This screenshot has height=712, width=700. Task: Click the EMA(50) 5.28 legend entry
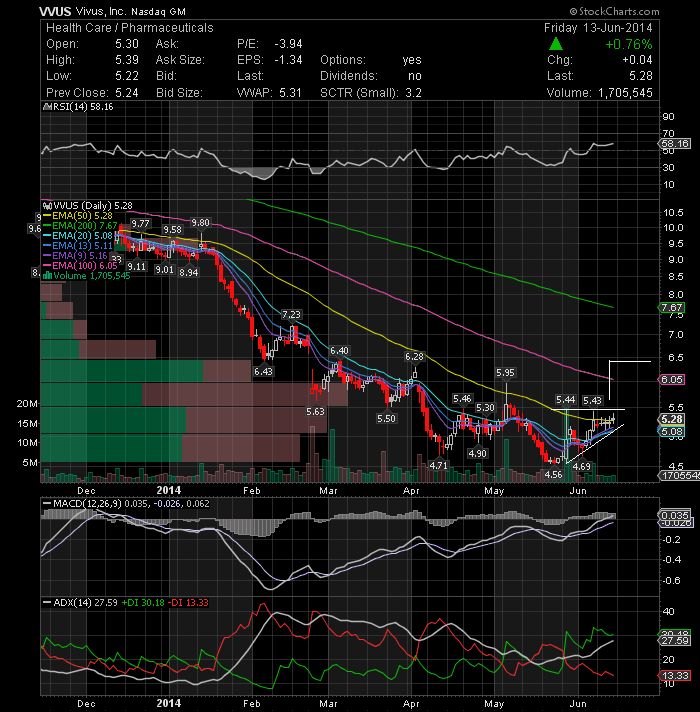coord(78,216)
